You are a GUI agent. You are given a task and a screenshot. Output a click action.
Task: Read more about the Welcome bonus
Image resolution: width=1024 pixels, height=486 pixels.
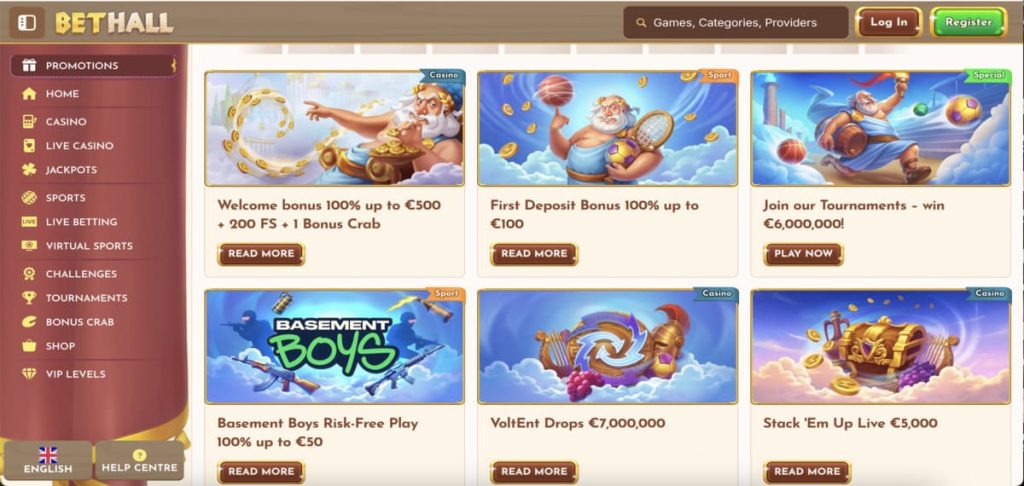pyautogui.click(x=261, y=253)
